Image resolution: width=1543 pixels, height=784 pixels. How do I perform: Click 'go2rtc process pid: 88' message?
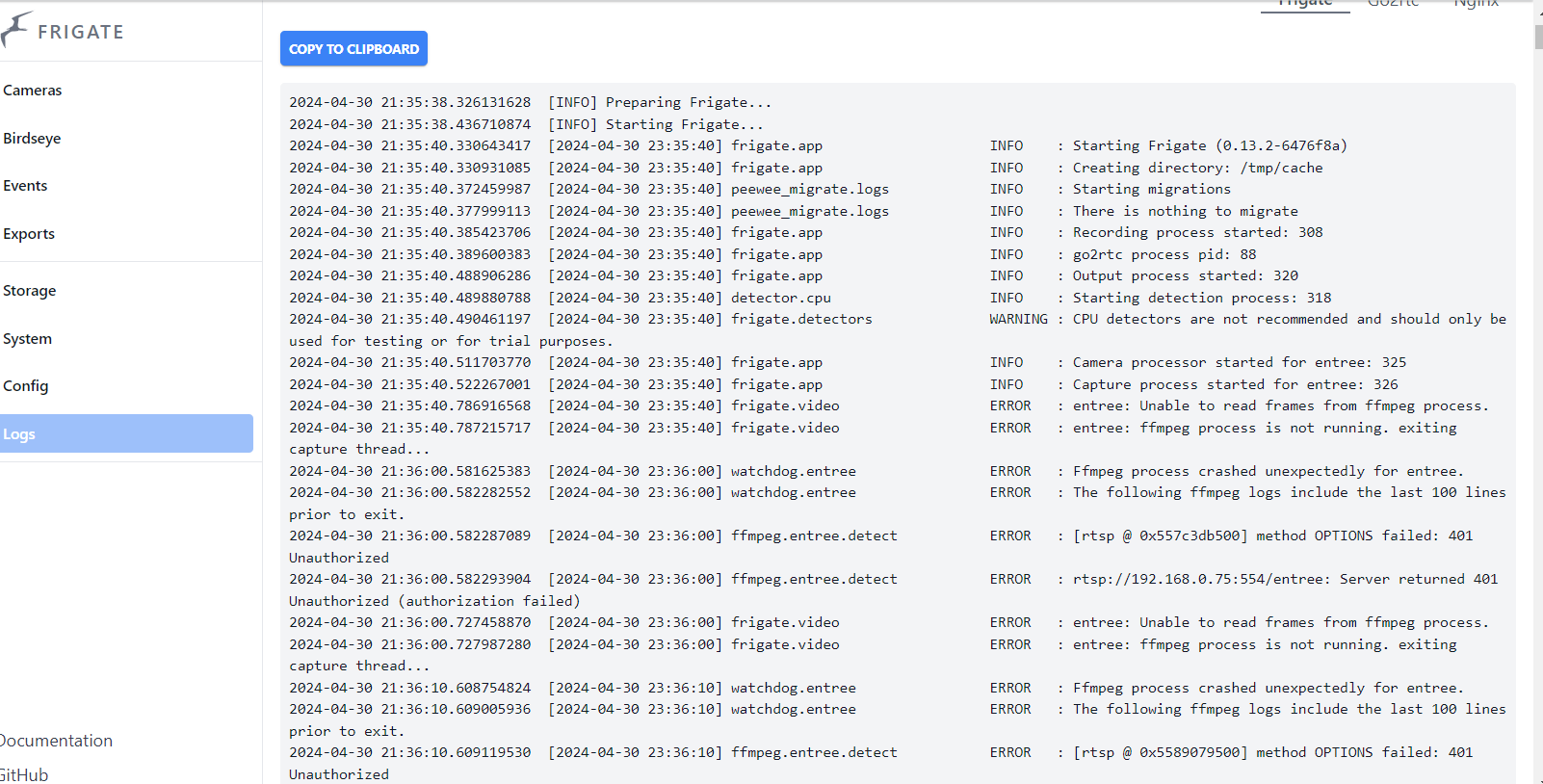tap(1164, 254)
